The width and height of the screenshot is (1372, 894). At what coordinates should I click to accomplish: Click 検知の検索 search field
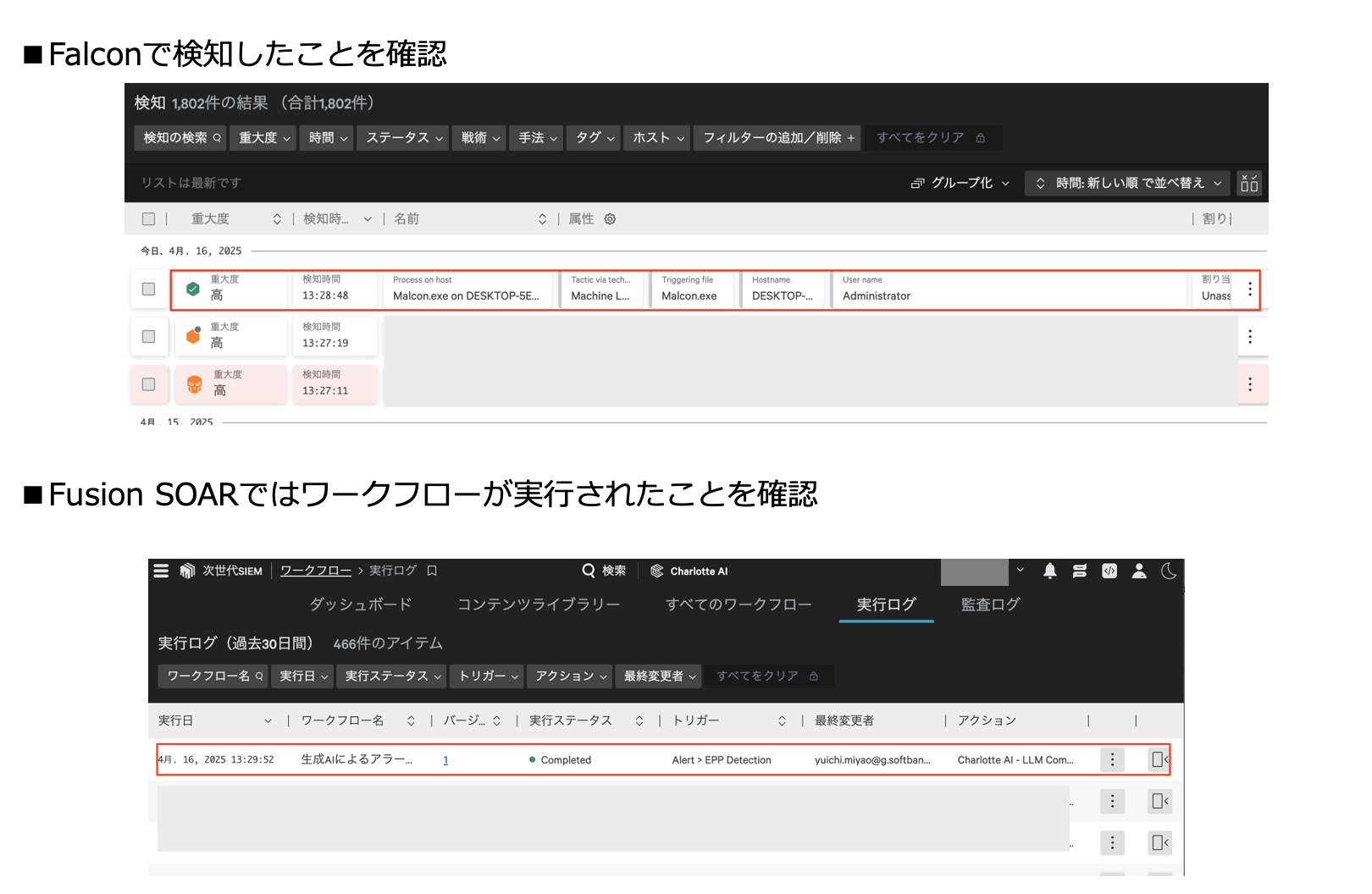tap(181, 138)
